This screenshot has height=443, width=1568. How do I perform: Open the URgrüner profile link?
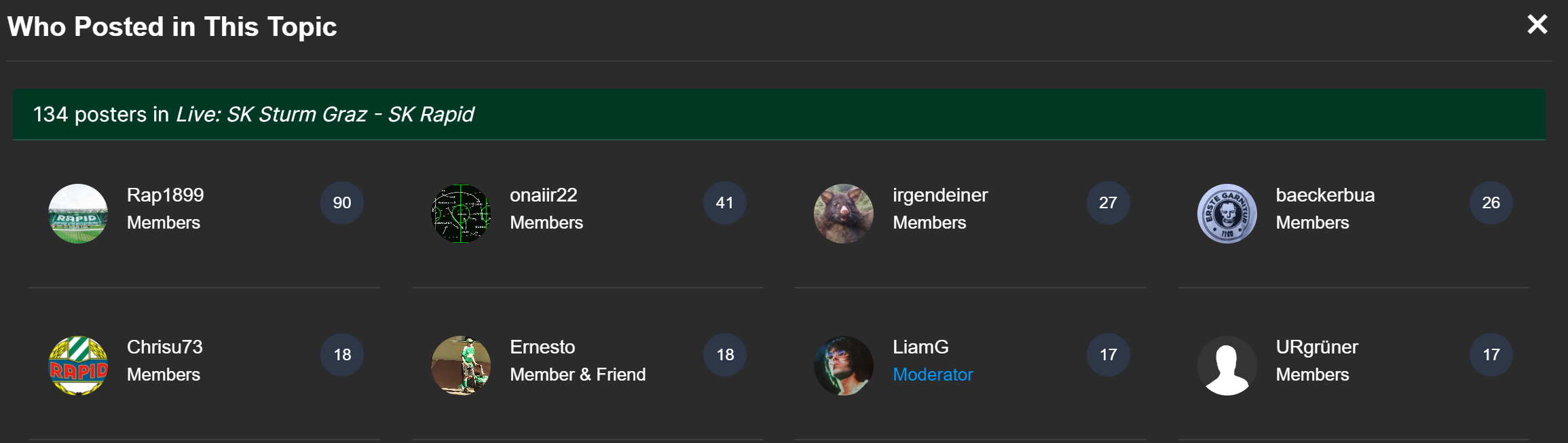tap(1317, 347)
